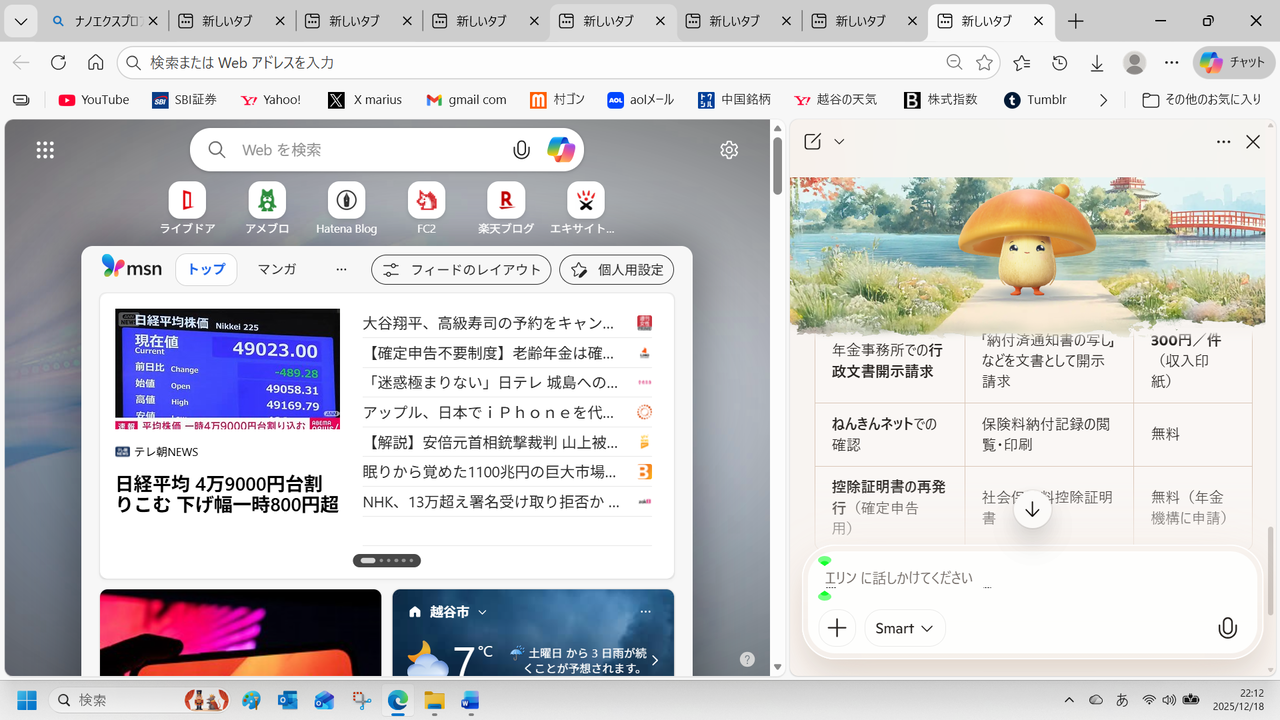
Task: Reload the current page
Action: click(x=58, y=62)
